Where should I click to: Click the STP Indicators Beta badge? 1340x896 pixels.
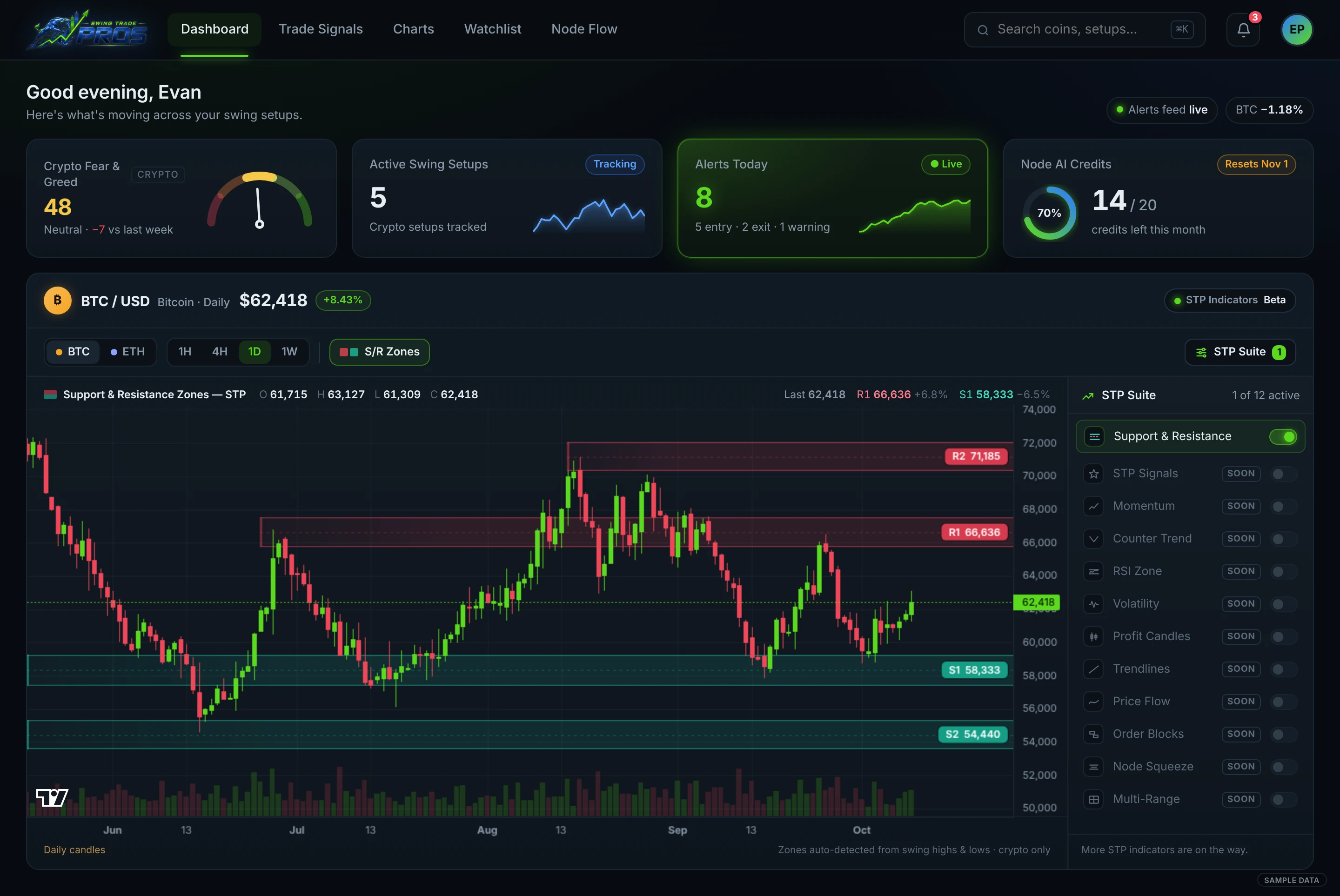point(1230,301)
